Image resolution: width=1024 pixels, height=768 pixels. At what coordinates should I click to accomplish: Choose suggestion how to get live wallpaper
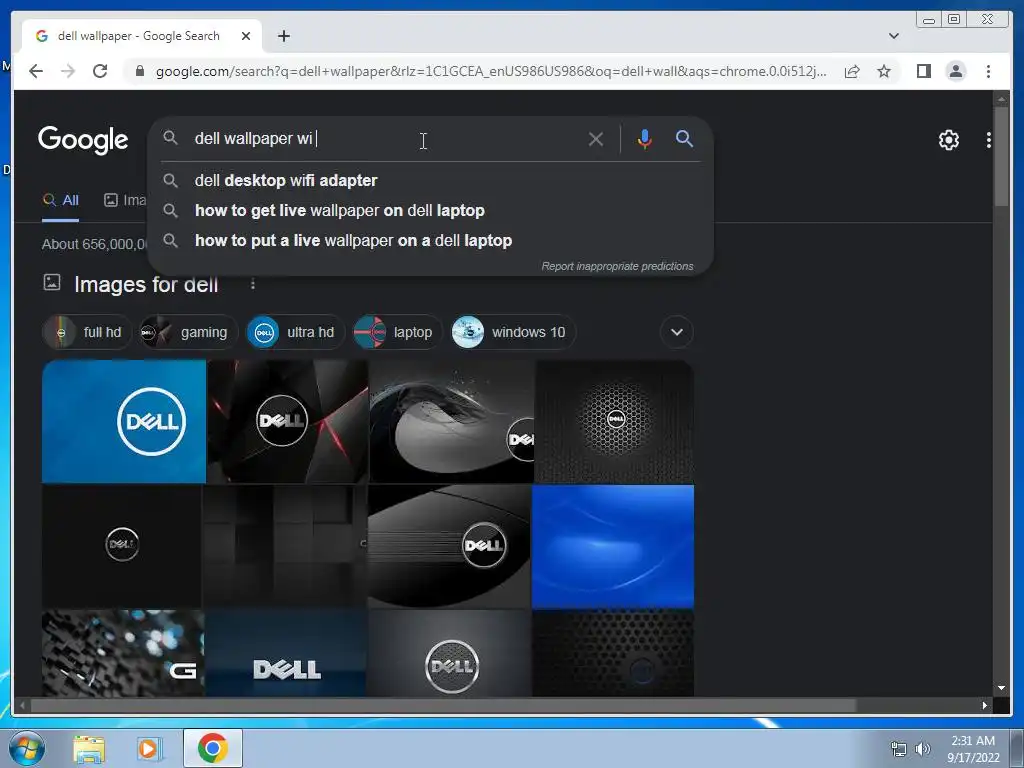(x=431, y=210)
